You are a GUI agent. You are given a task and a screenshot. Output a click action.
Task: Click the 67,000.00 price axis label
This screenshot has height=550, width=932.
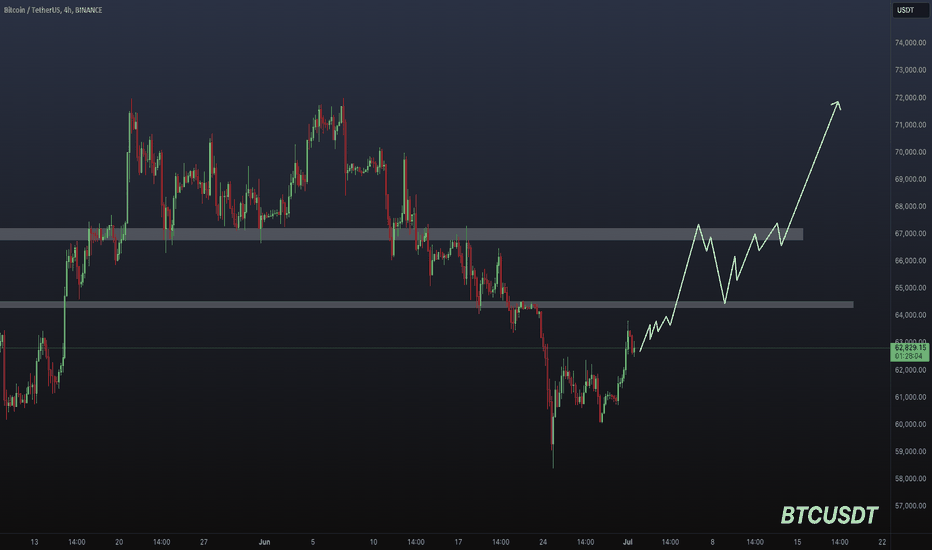click(910, 234)
